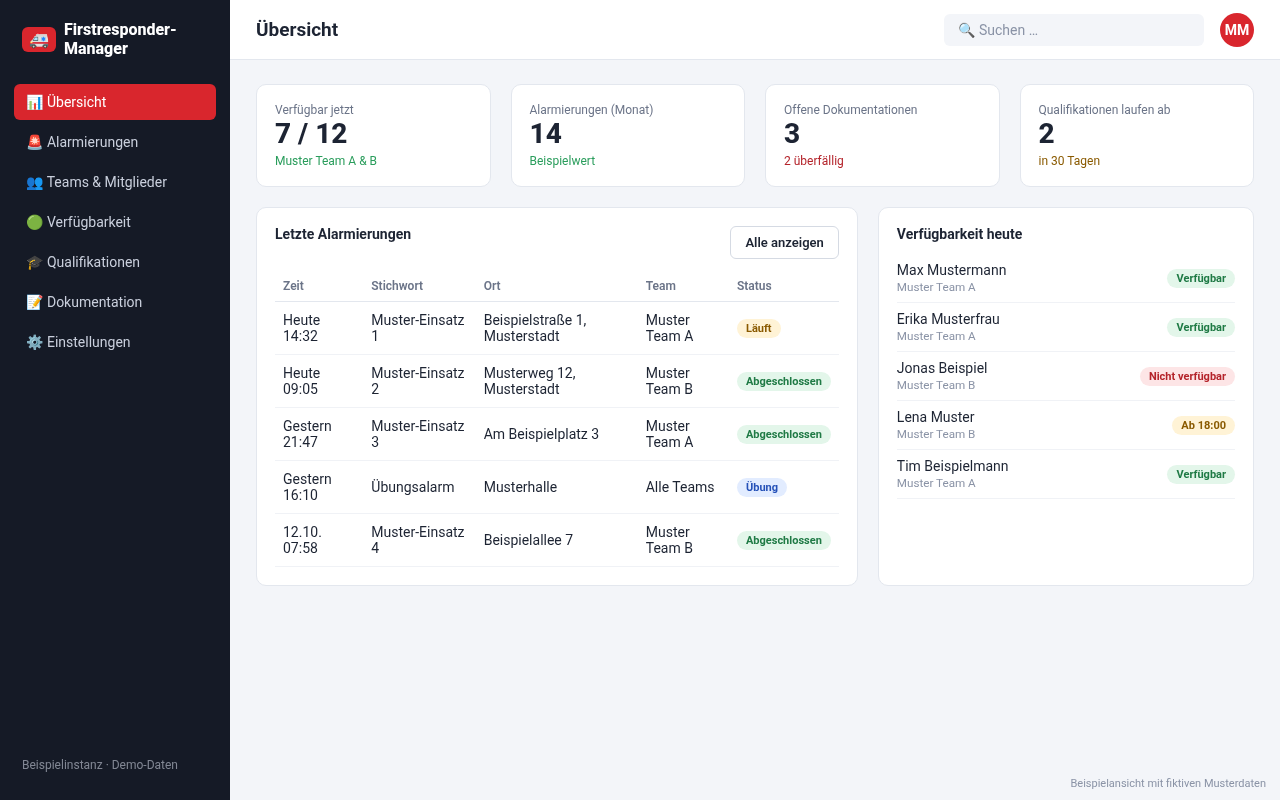Click the siren icon beside Alarmierungen
This screenshot has width=1280, height=800.
tap(34, 142)
